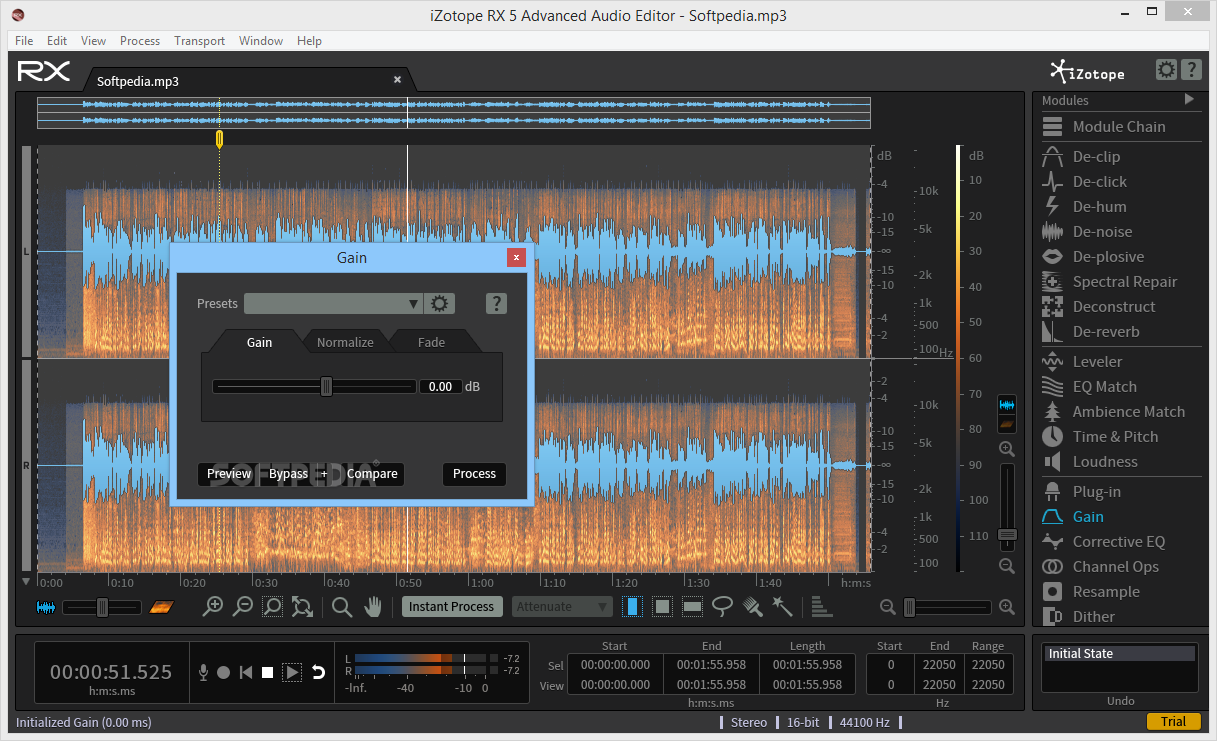The height and width of the screenshot is (741, 1217).
Task: Expand the Modules panel arrow
Action: tap(1189, 99)
